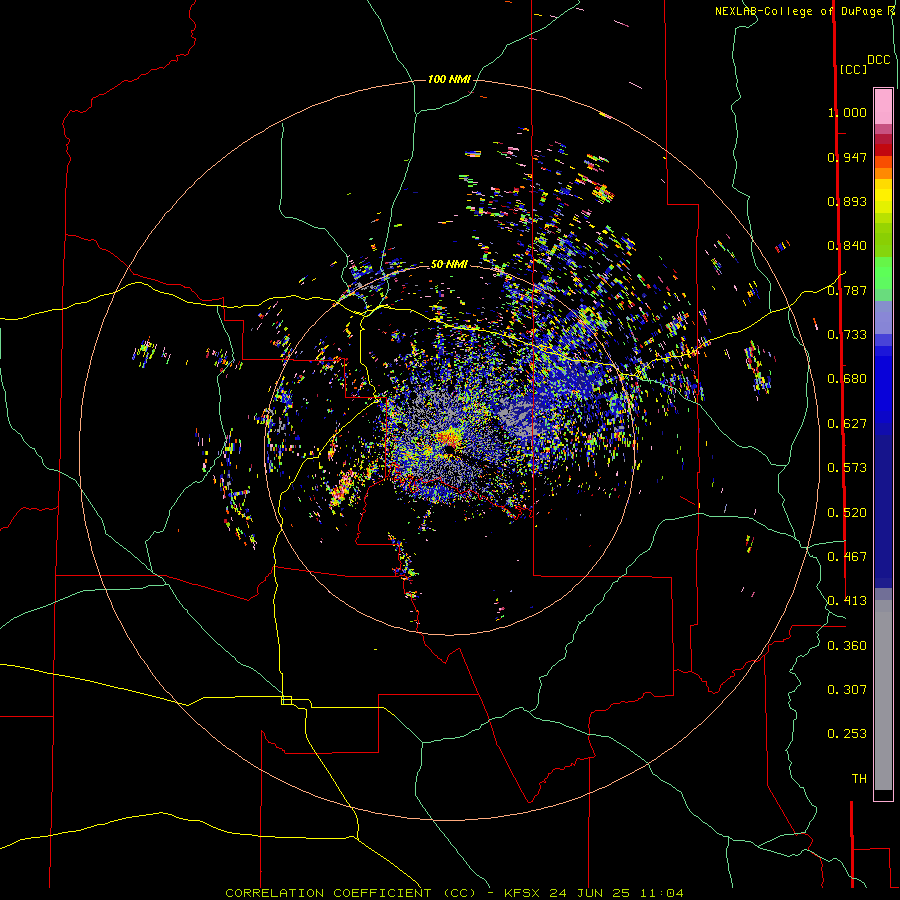Pick the pink color at legend top
Viewport: 900px width, 900px height.
pyautogui.click(x=883, y=106)
